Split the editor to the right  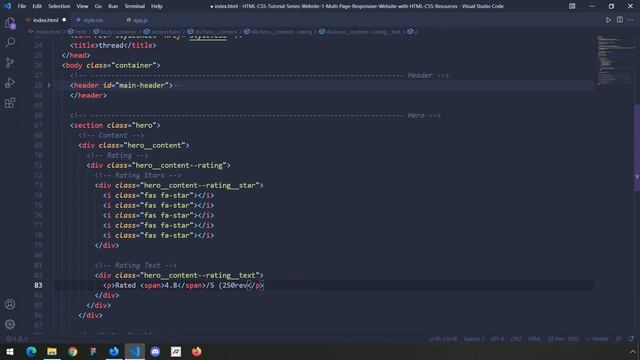tap(620, 20)
